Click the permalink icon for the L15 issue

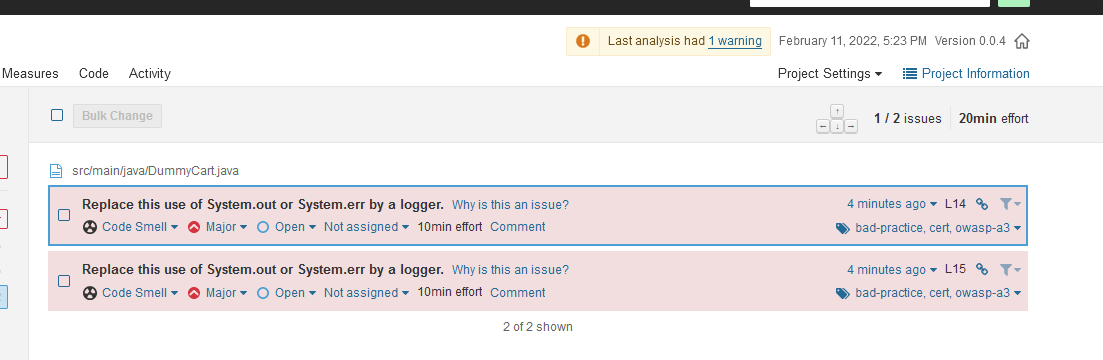coord(982,269)
